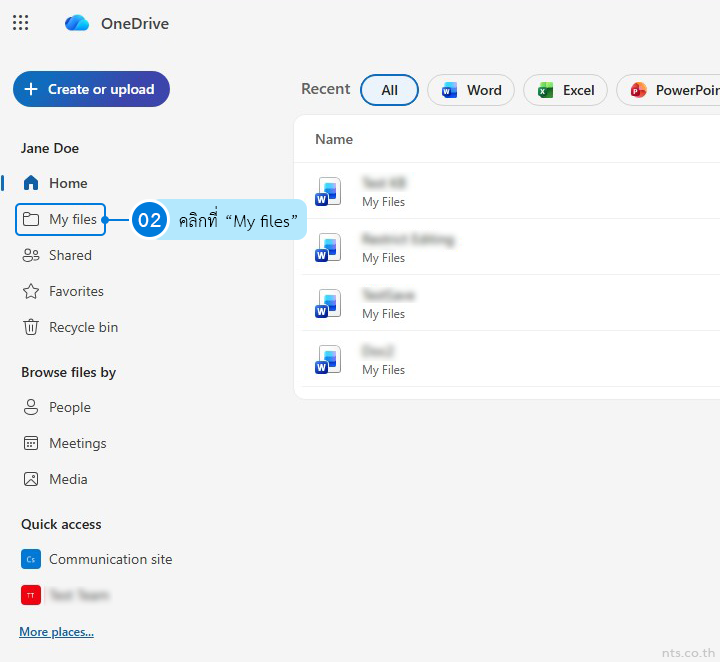720x662 pixels.
Task: Click the red TT team icon
Action: pos(31,595)
